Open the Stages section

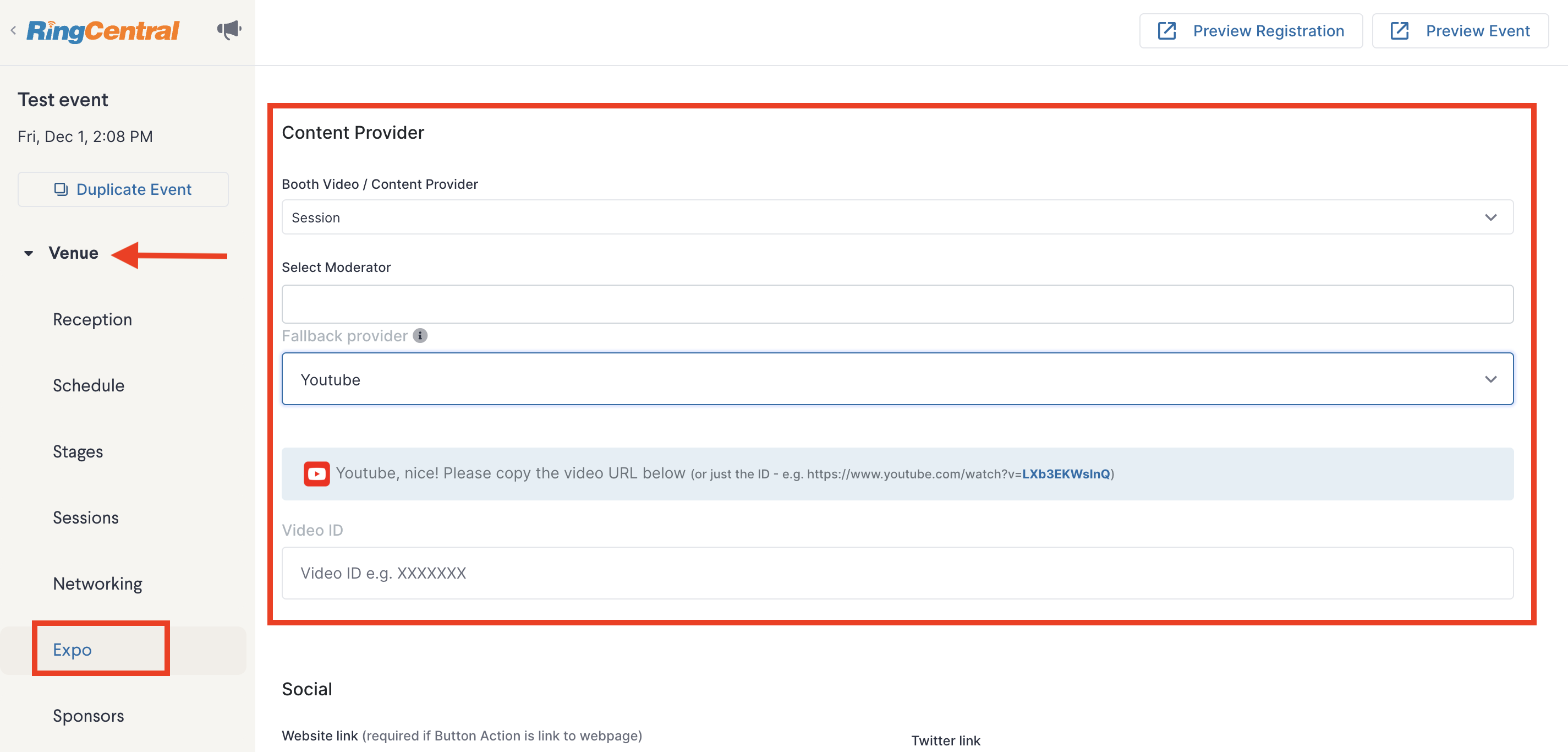tap(78, 451)
